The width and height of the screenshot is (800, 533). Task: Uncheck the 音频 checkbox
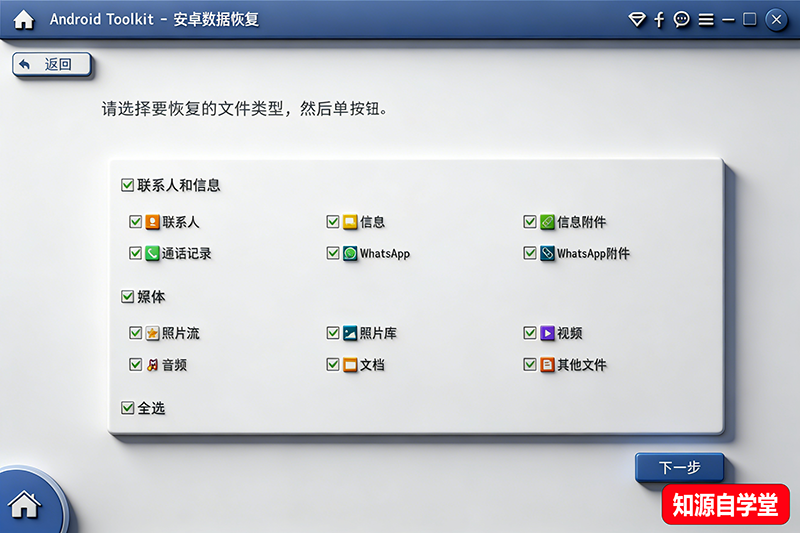point(135,365)
